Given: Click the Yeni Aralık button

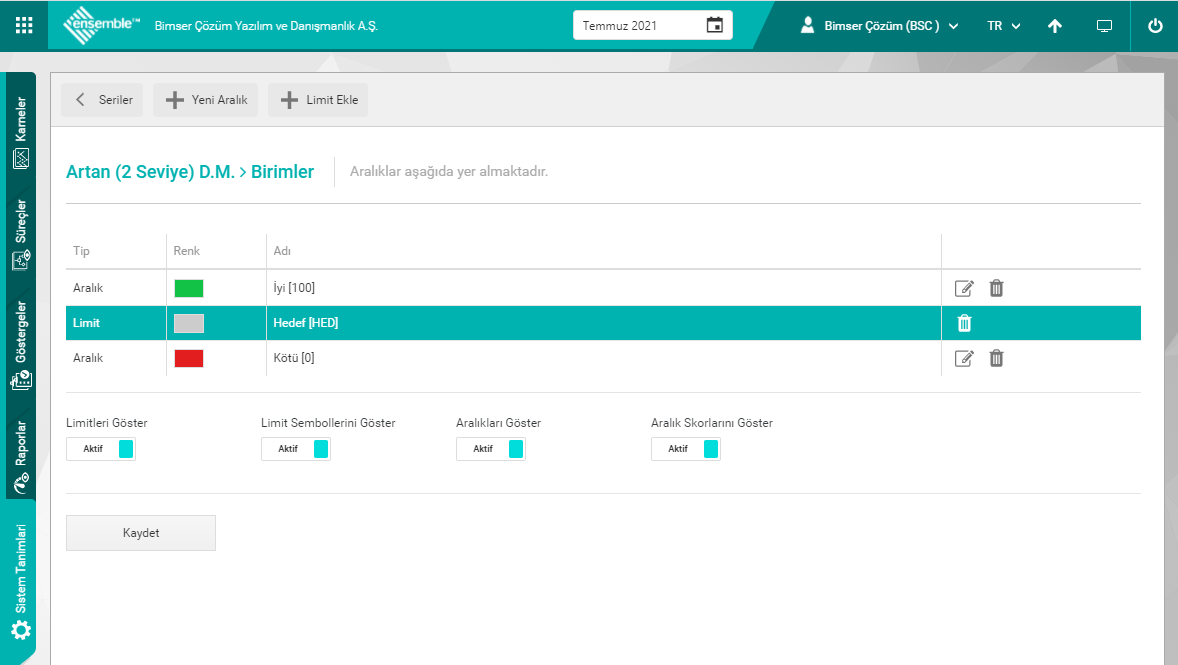Looking at the screenshot, I should [206, 100].
